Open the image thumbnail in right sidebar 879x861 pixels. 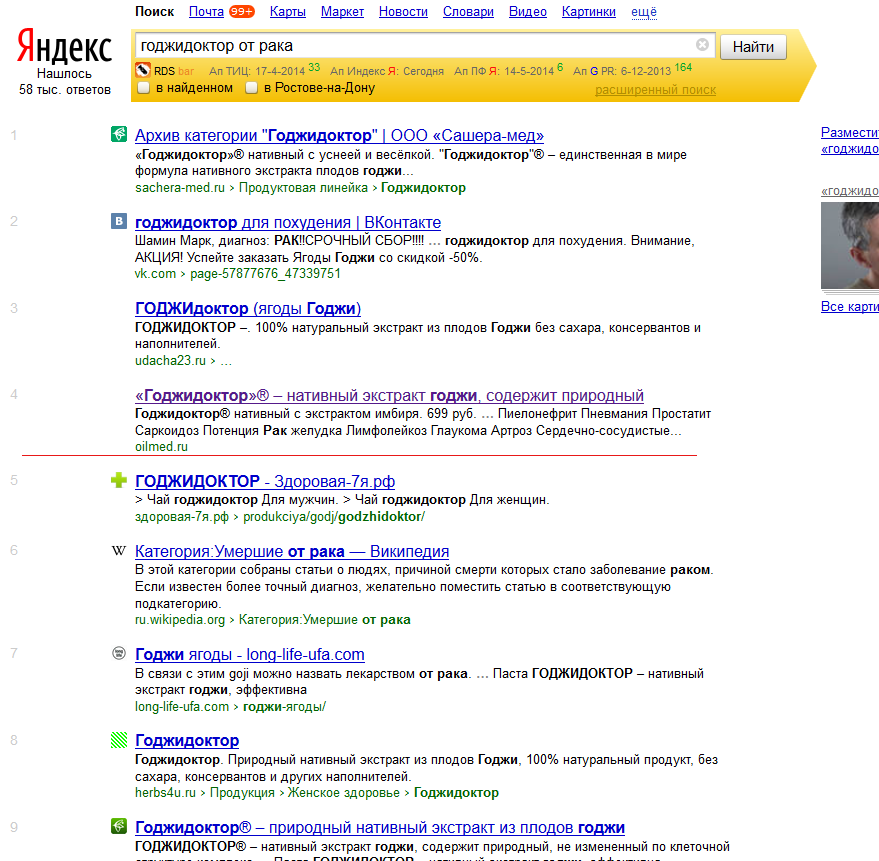tap(850, 246)
